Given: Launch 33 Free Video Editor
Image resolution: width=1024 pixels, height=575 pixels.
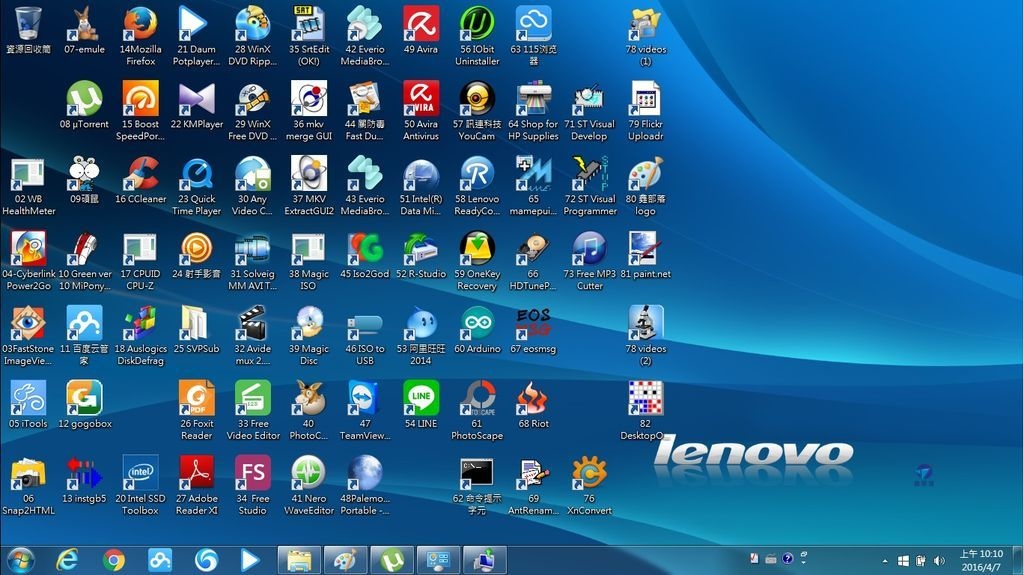Looking at the screenshot, I should pos(253,399).
